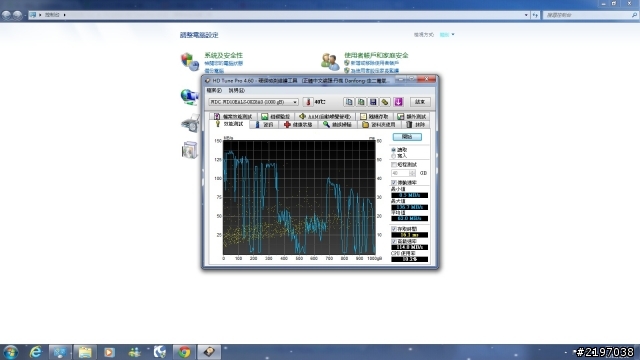Open the Health status tab with red cross
640x360 pixels.
click(298, 124)
